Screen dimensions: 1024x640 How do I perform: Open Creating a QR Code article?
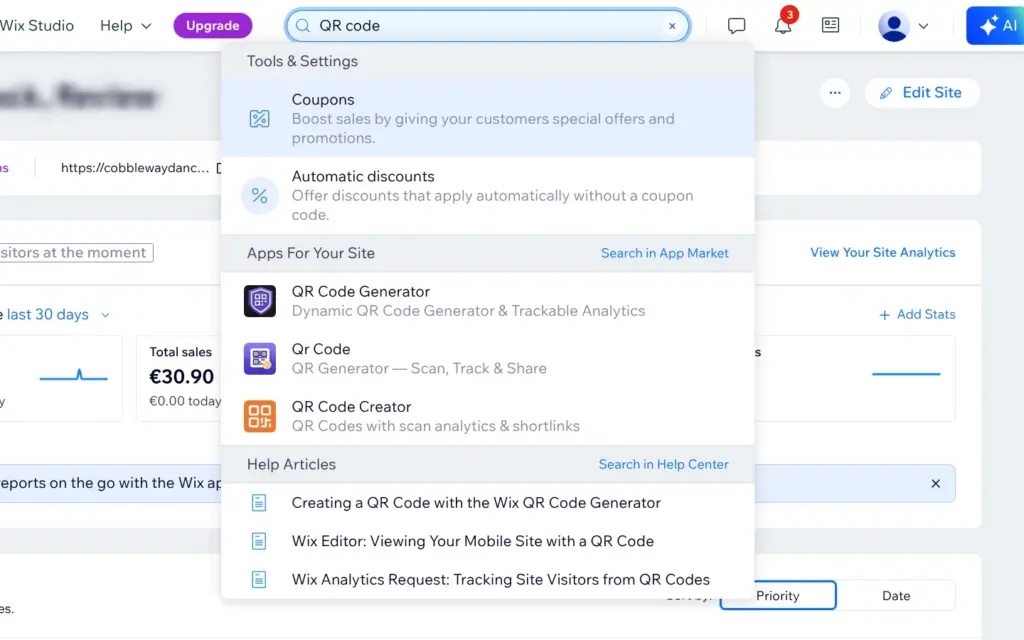(x=487, y=503)
